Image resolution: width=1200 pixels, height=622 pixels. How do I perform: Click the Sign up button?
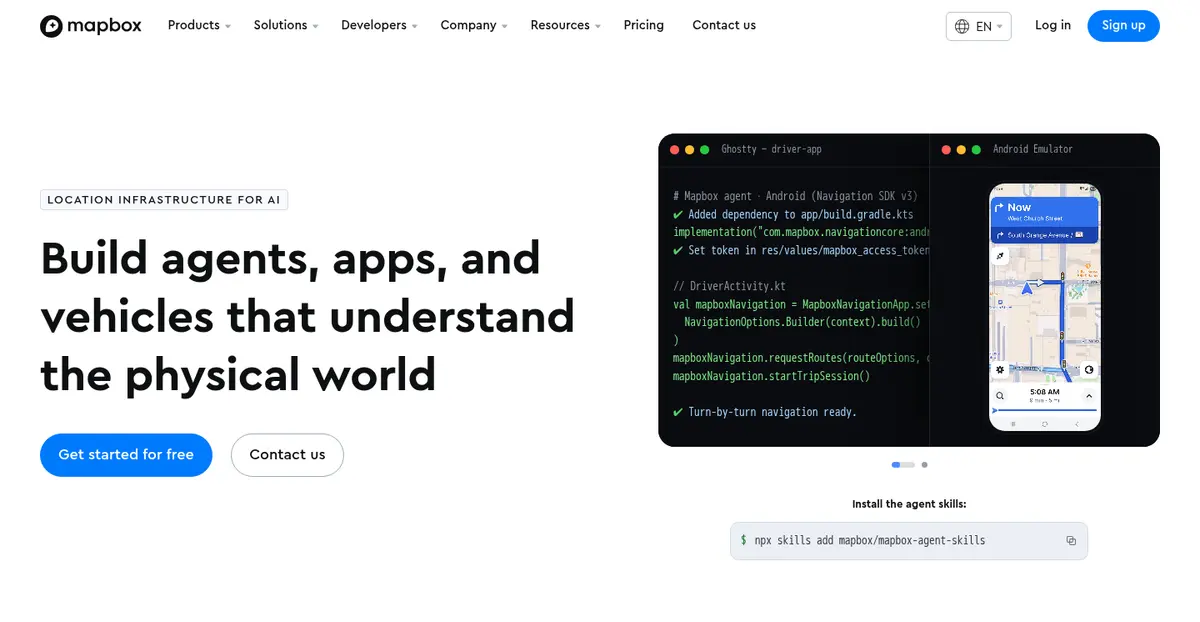[1123, 26]
